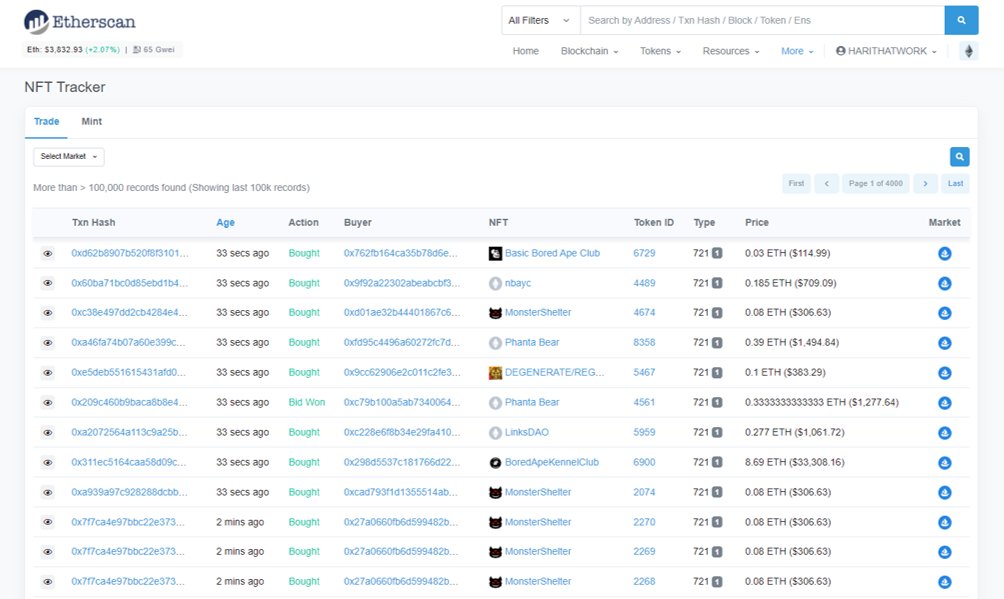This screenshot has height=599, width=1004.
Task: Click the table search icon near pagination
Action: [x=959, y=156]
